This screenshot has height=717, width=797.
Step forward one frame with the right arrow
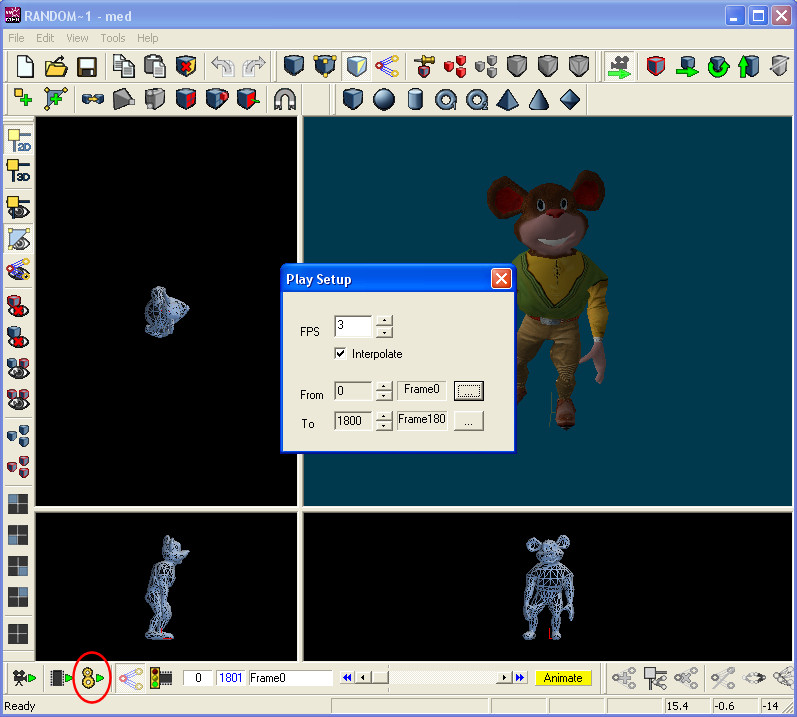tap(504, 677)
